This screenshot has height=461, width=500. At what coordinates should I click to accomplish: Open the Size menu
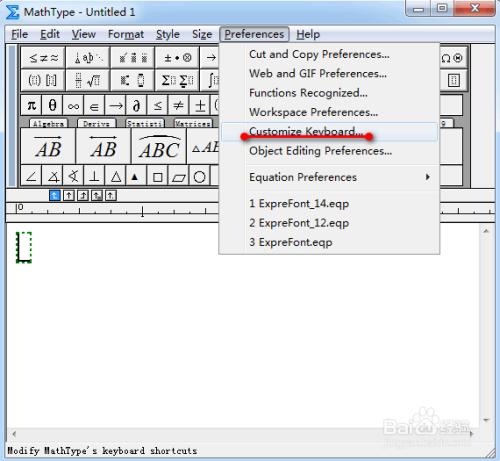click(202, 34)
